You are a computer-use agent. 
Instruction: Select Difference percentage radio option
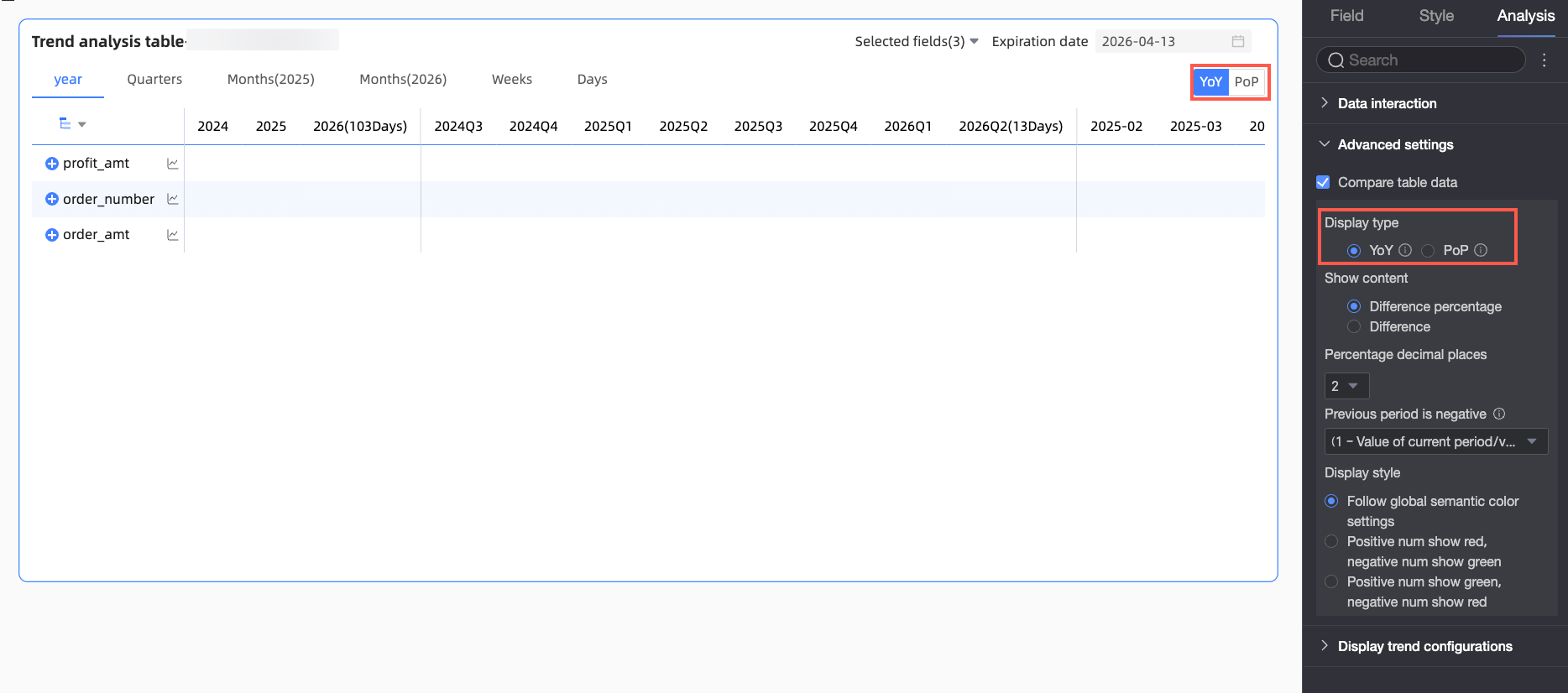[1354, 306]
